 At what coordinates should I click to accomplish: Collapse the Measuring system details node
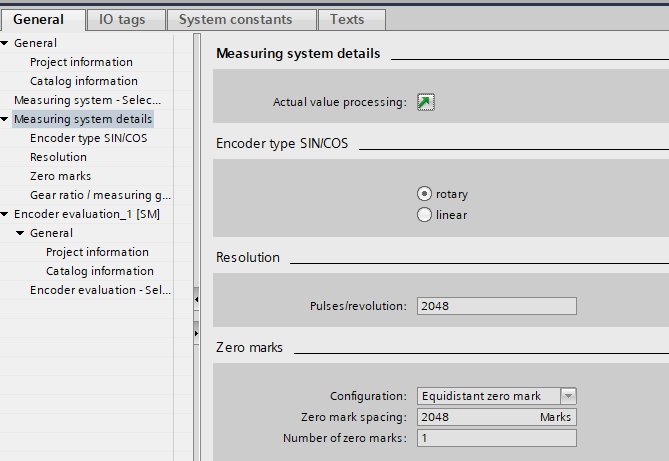click(x=6, y=119)
